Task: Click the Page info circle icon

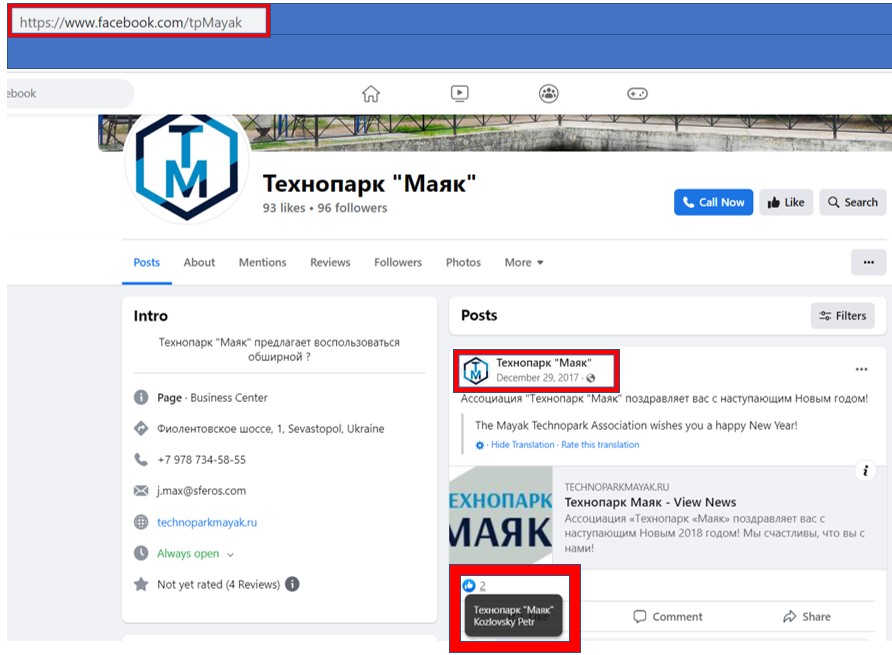Action: 141,397
